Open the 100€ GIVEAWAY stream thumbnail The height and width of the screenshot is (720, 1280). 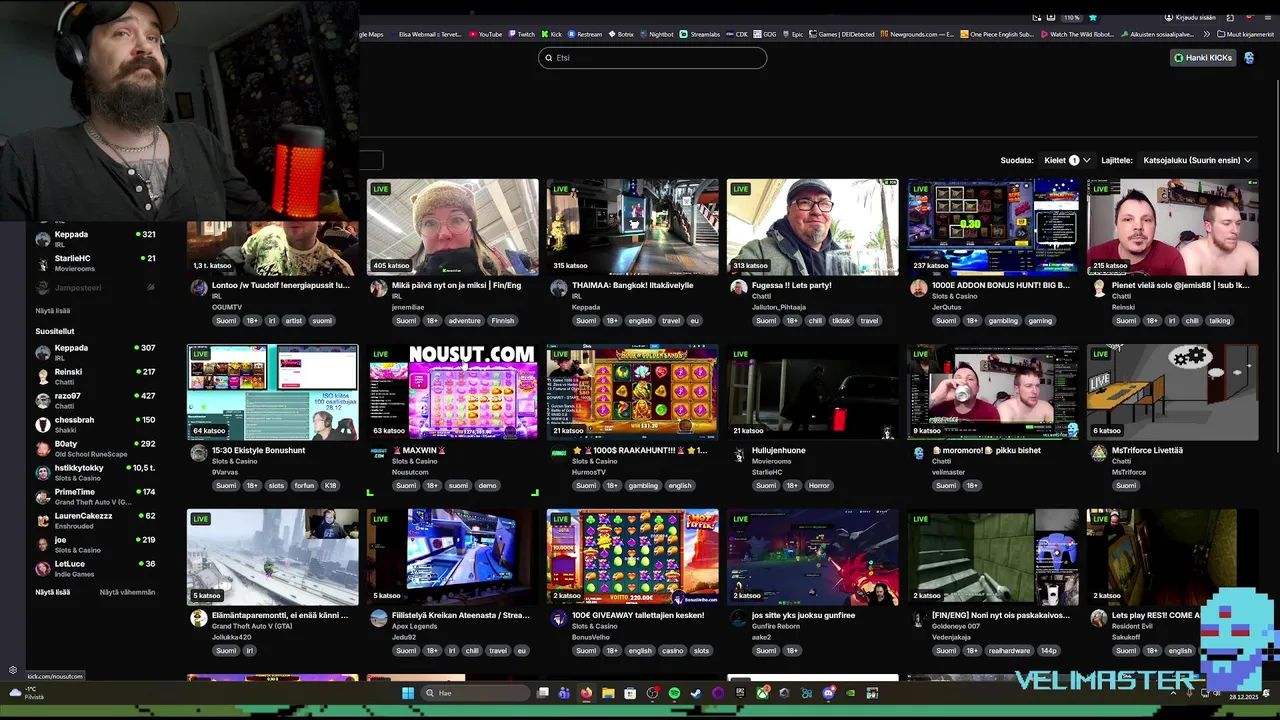pos(632,557)
